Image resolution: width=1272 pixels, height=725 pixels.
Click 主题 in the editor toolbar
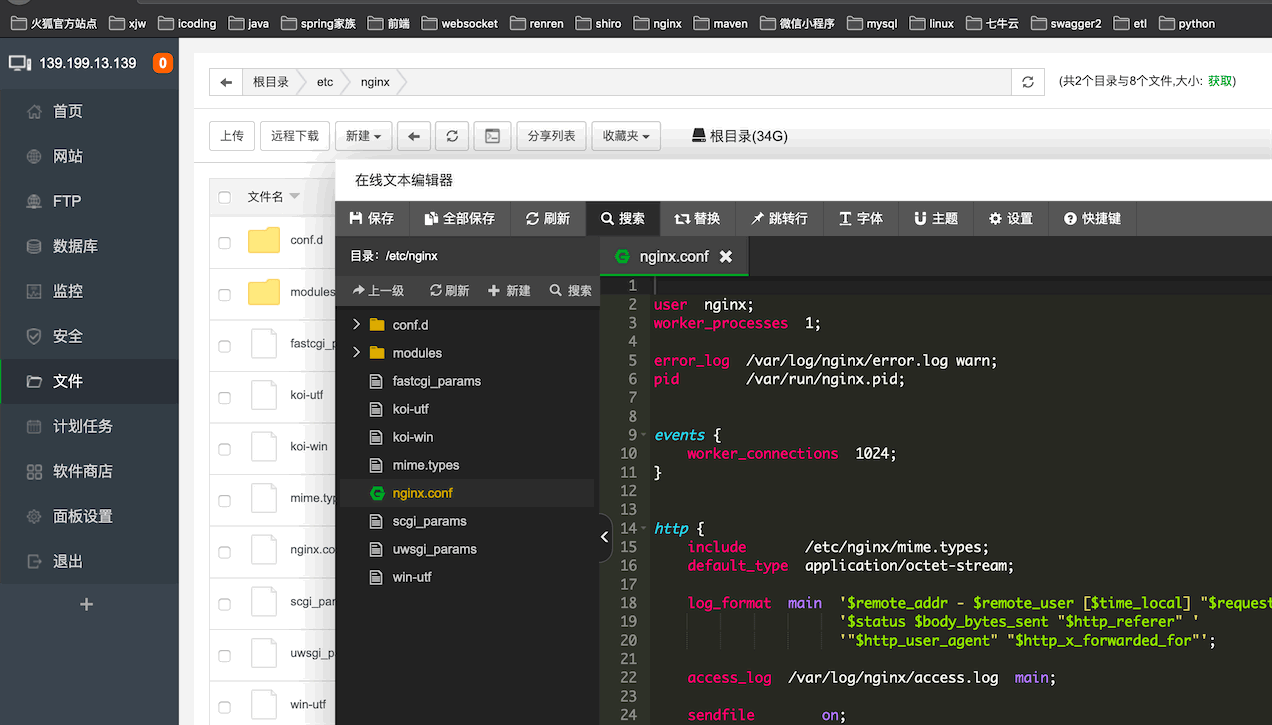point(936,218)
